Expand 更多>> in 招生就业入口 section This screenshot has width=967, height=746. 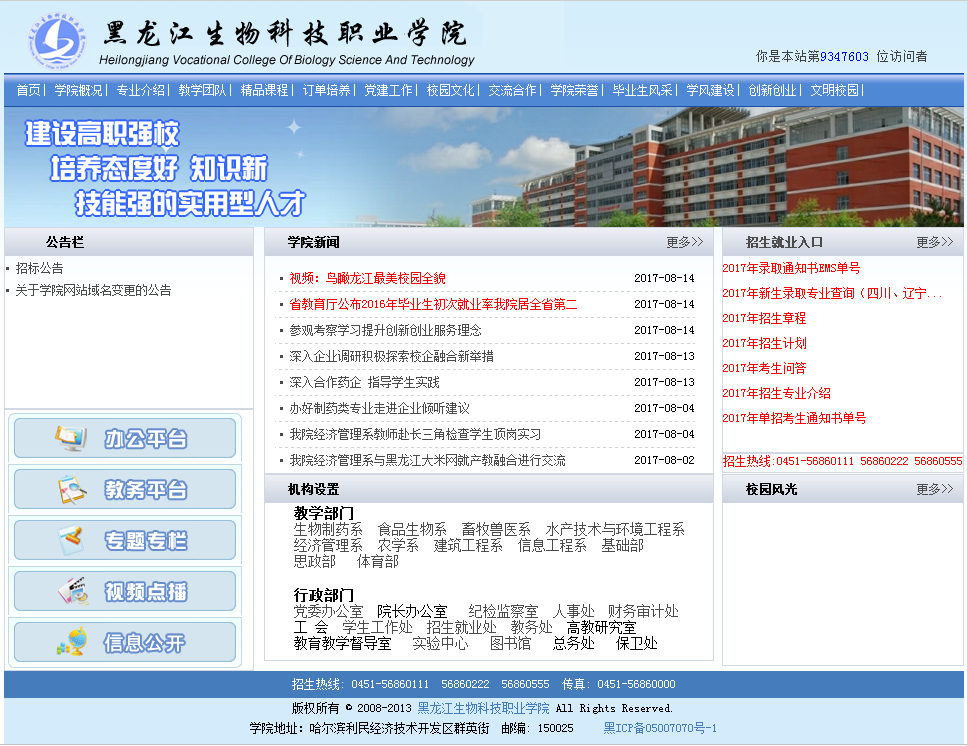(x=934, y=242)
